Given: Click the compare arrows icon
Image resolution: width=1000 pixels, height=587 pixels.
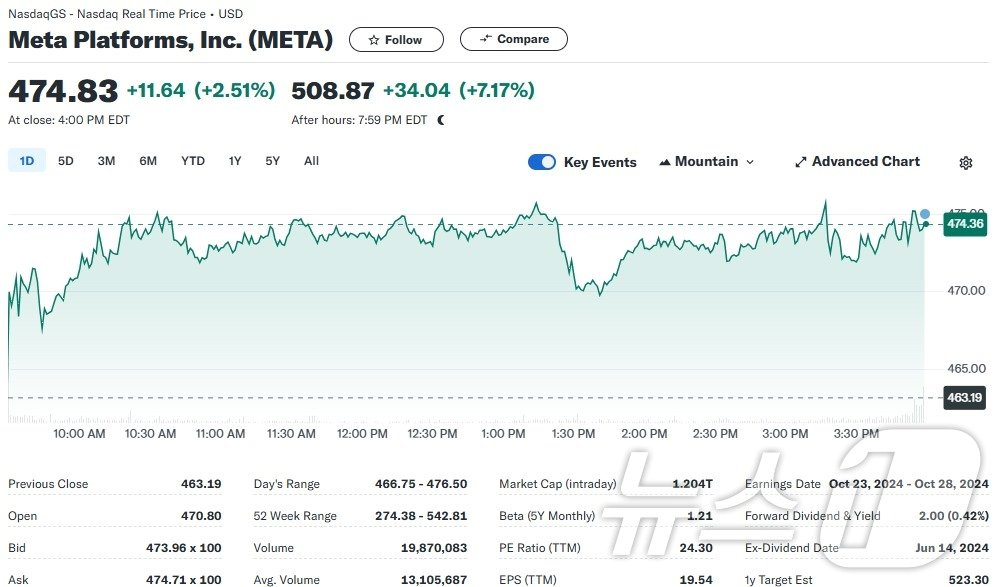Looking at the screenshot, I should pyautogui.click(x=486, y=39).
